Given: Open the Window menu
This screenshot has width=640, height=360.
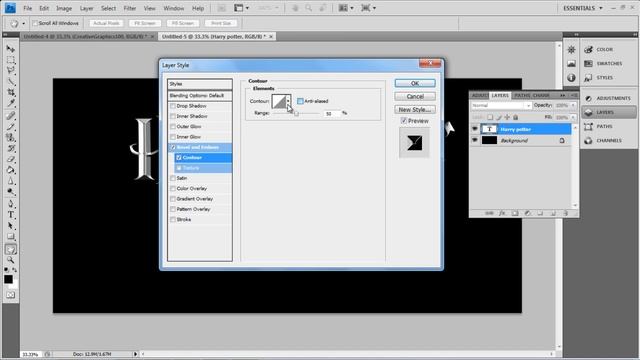Looking at the screenshot, I should tap(173, 8).
